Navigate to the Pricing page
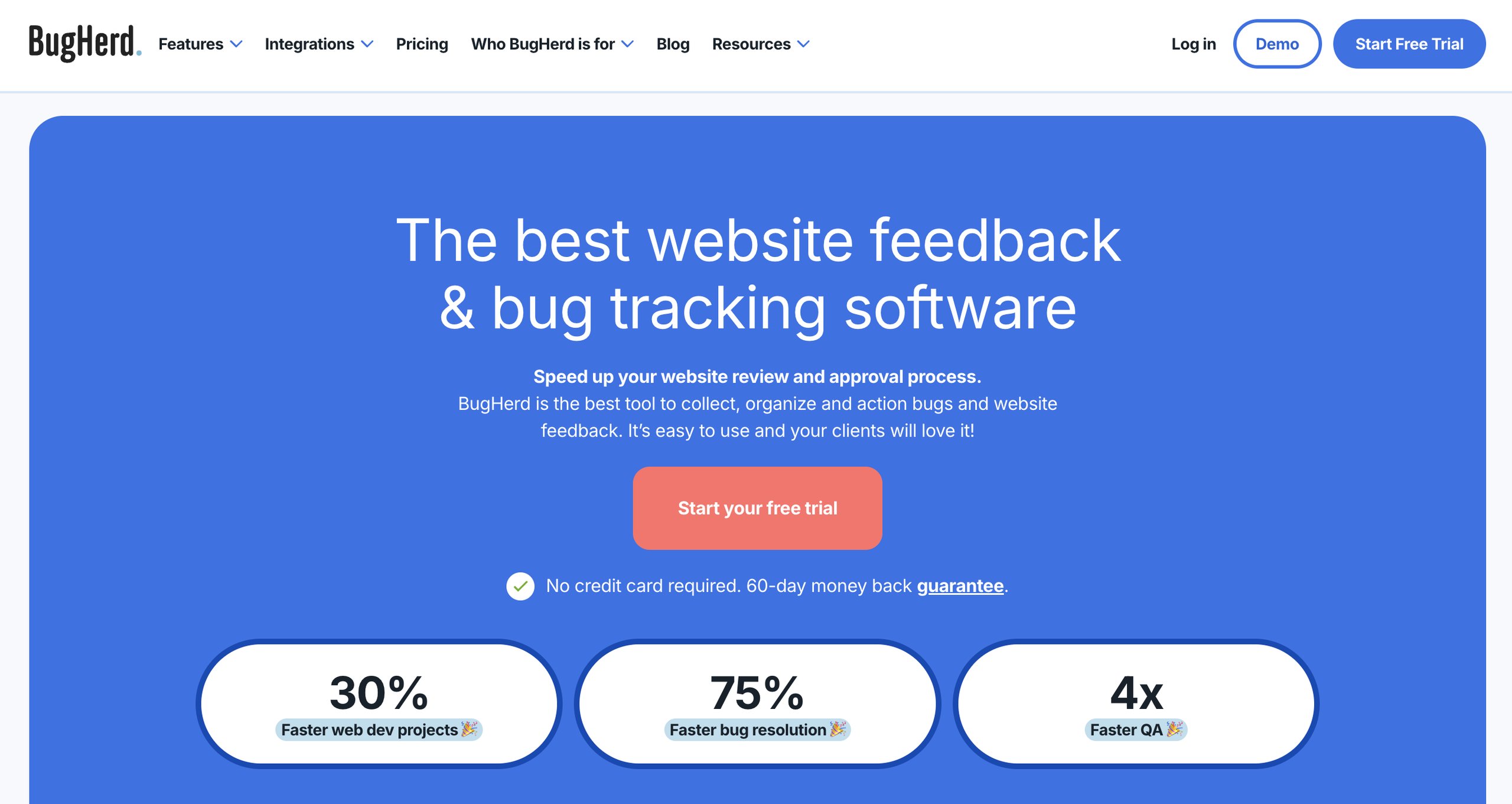This screenshot has width=1512, height=804. (x=422, y=44)
